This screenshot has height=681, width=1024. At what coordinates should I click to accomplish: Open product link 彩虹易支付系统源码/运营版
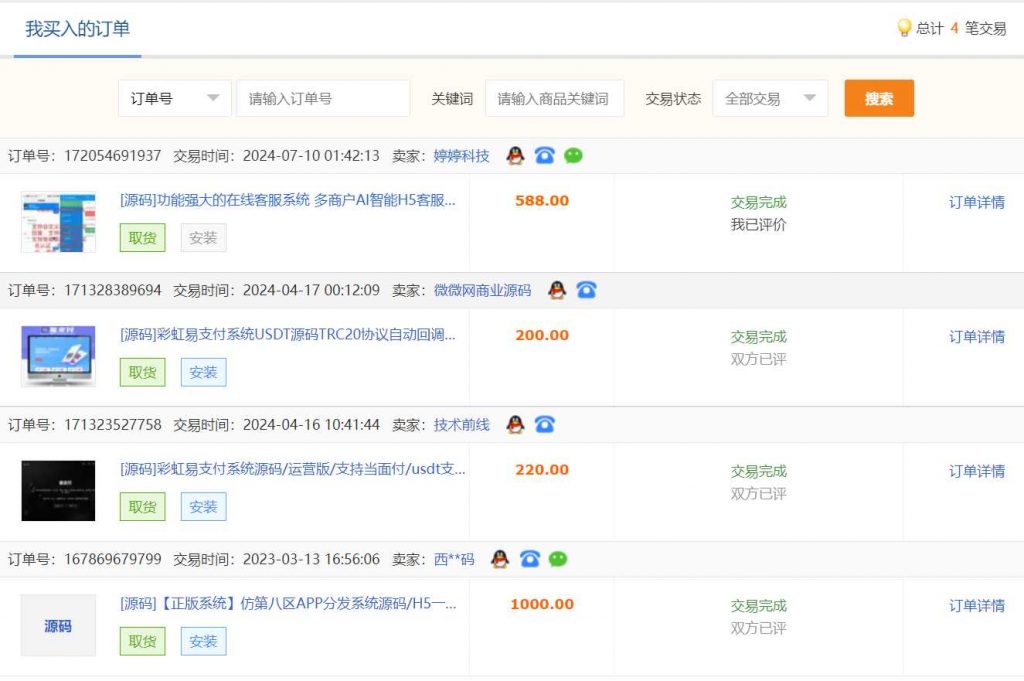(x=293, y=469)
